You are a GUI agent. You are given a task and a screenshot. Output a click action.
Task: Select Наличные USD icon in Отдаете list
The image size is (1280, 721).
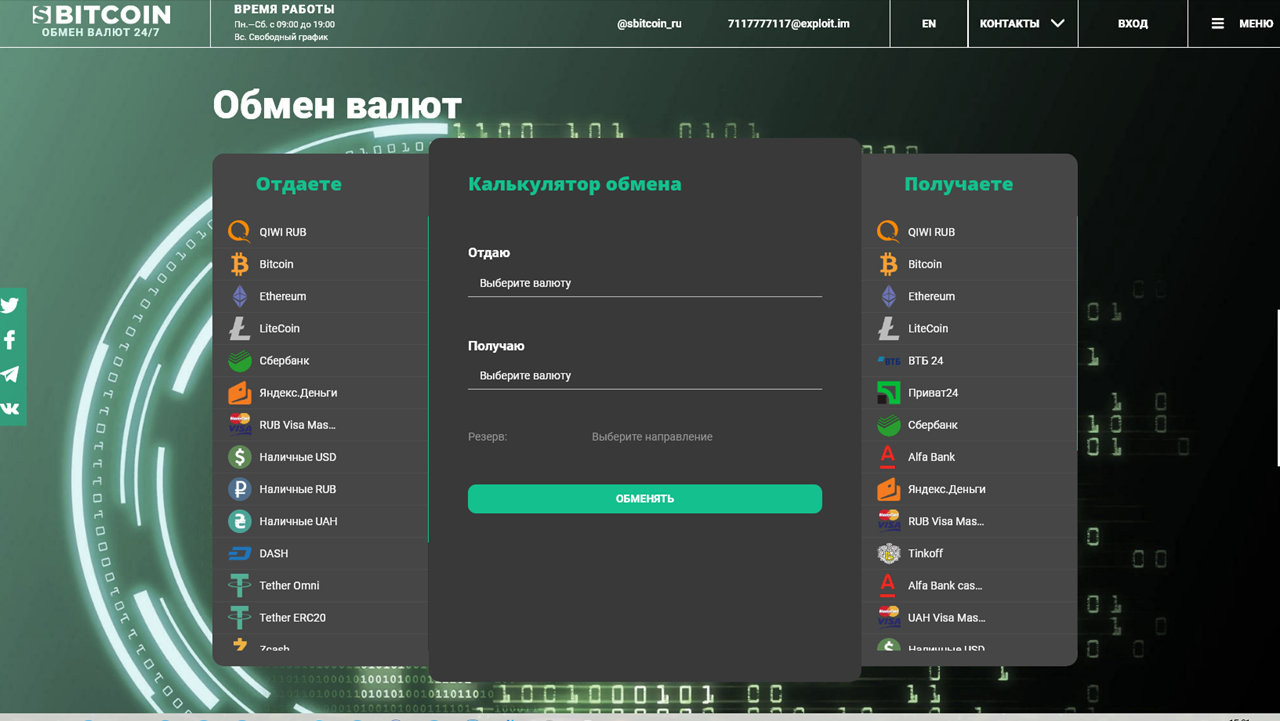click(239, 457)
